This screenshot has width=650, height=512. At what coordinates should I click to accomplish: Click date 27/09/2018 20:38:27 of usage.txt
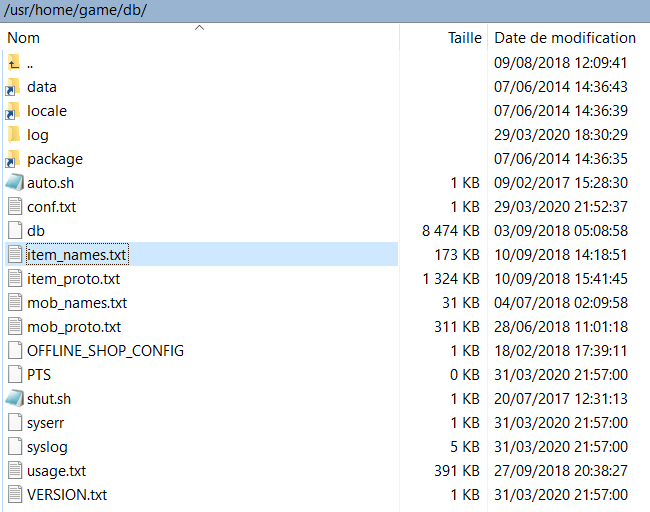561,471
